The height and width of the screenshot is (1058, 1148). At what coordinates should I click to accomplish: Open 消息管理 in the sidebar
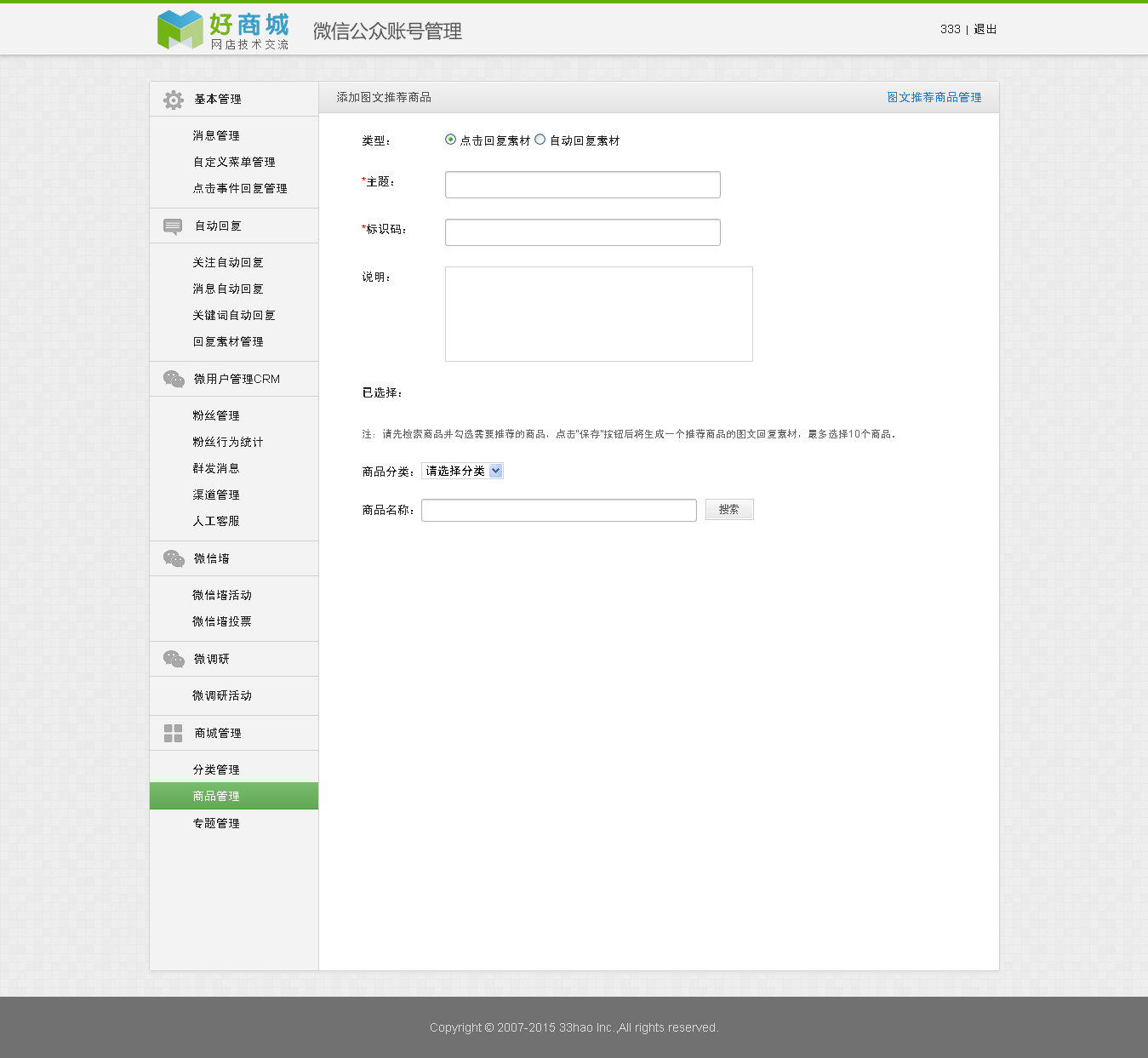coord(216,135)
